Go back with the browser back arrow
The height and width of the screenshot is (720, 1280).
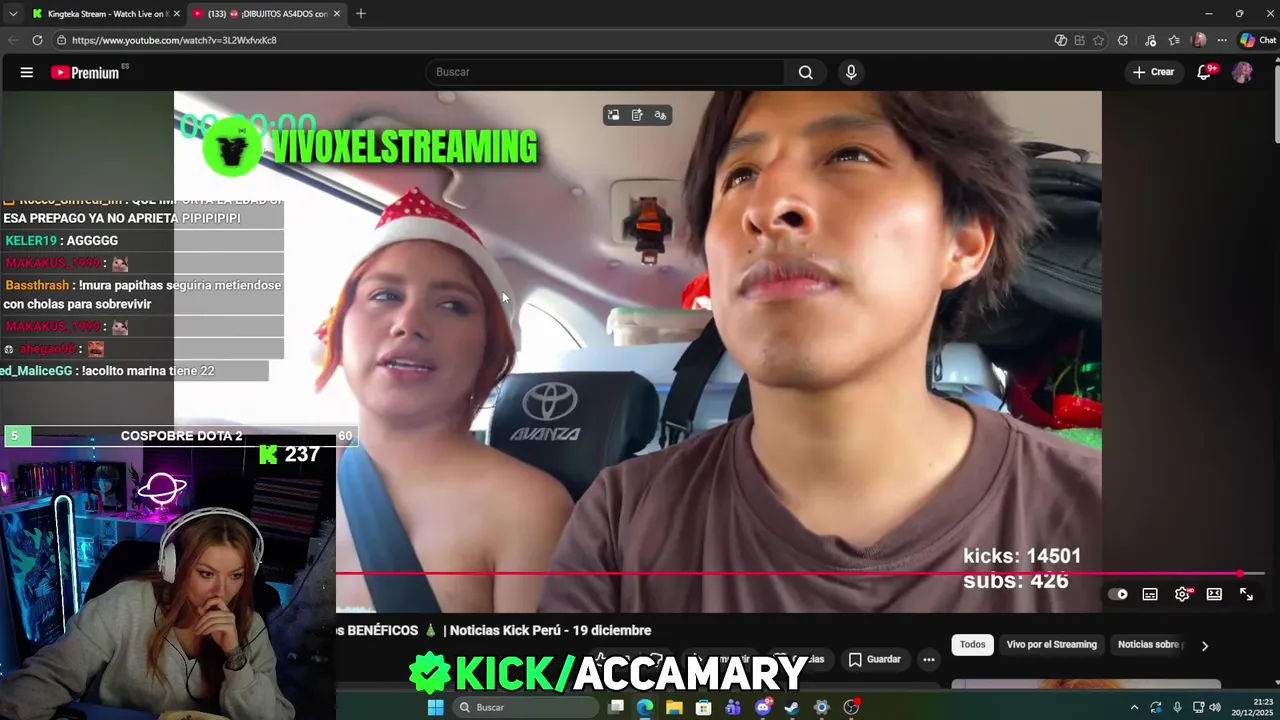tap(13, 40)
